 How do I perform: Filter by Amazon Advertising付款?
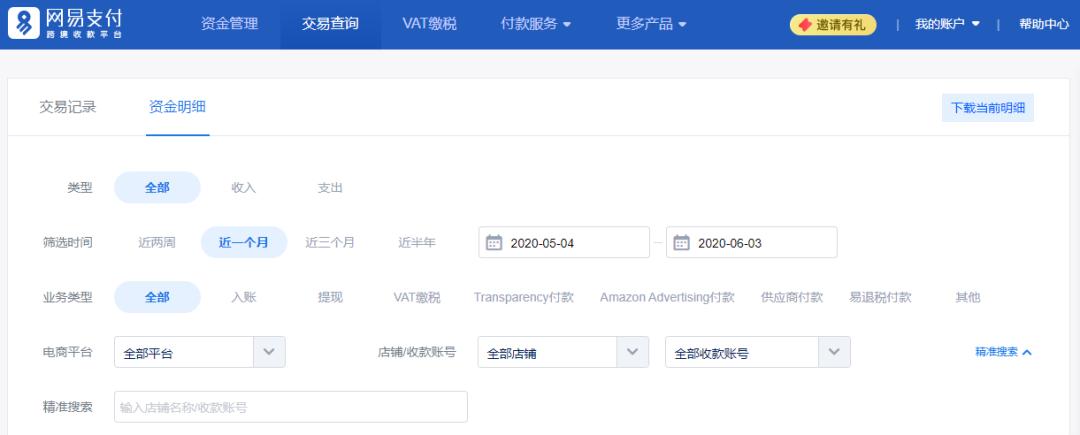coord(667,297)
